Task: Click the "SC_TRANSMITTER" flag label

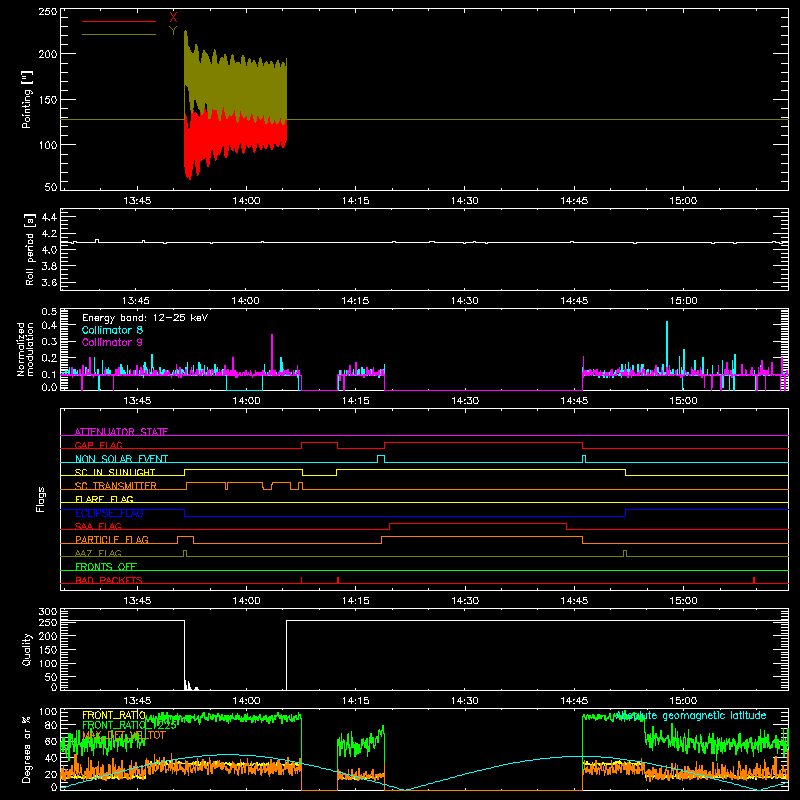Action: [x=116, y=485]
